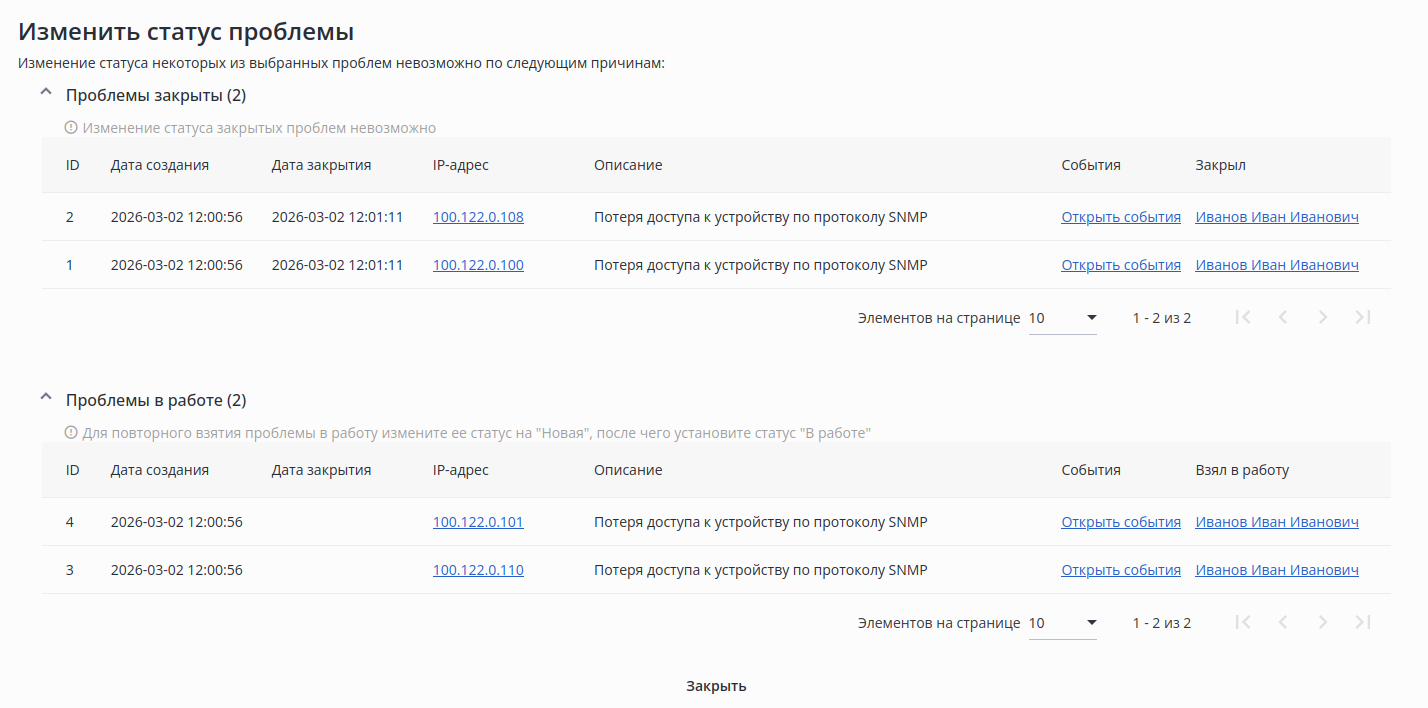This screenshot has width=1428, height=708.
Task: Collapse the "Проблемы закрыты" section chevron
Action: pyautogui.click(x=45, y=92)
